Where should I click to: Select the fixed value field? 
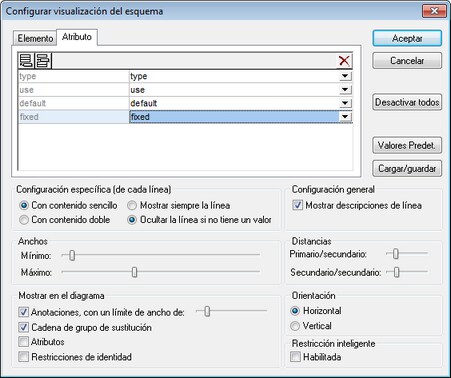[234, 117]
